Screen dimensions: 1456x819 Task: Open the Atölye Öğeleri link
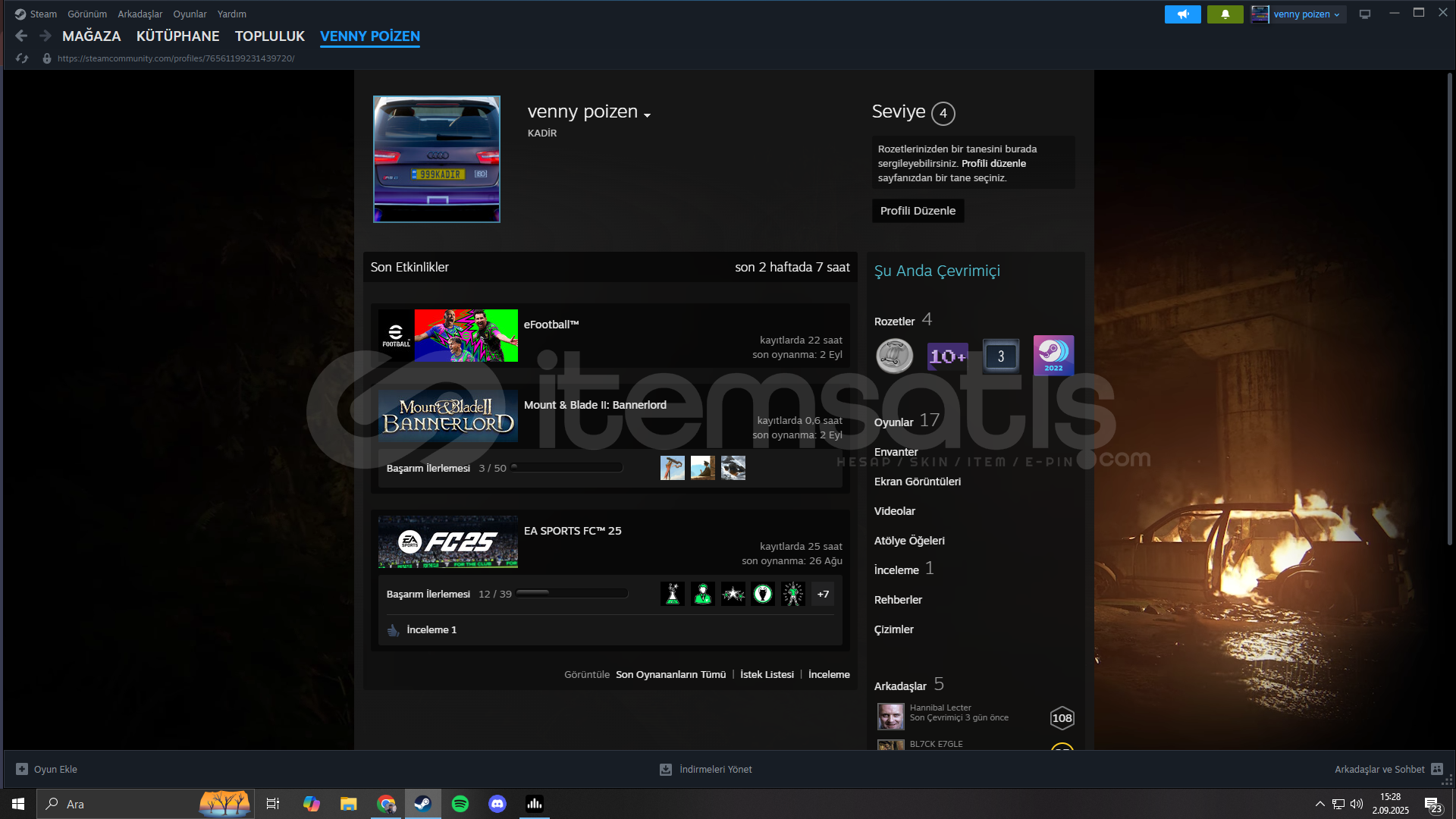pos(909,541)
